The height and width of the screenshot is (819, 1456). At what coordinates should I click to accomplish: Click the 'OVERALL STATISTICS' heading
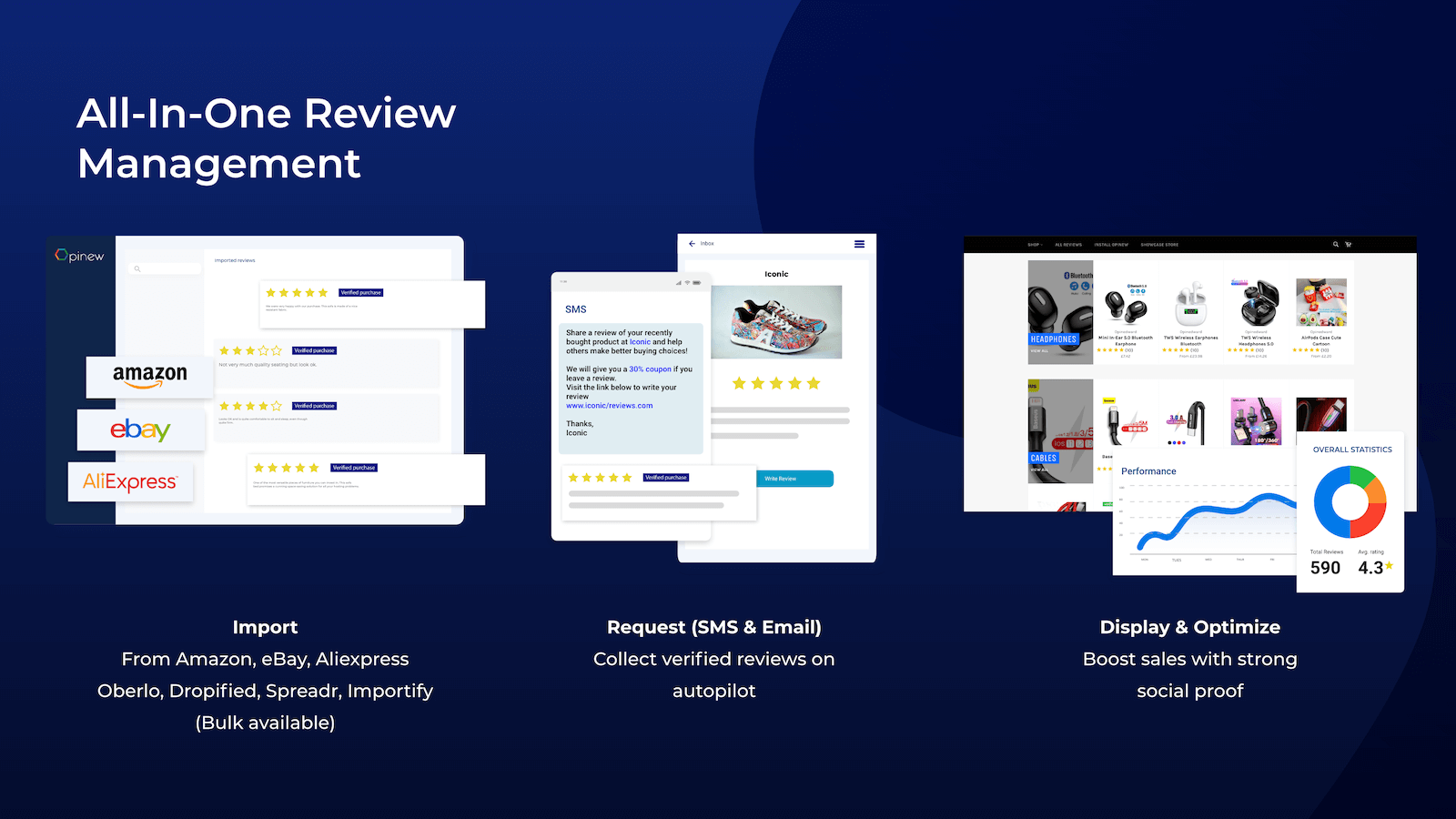(1352, 450)
